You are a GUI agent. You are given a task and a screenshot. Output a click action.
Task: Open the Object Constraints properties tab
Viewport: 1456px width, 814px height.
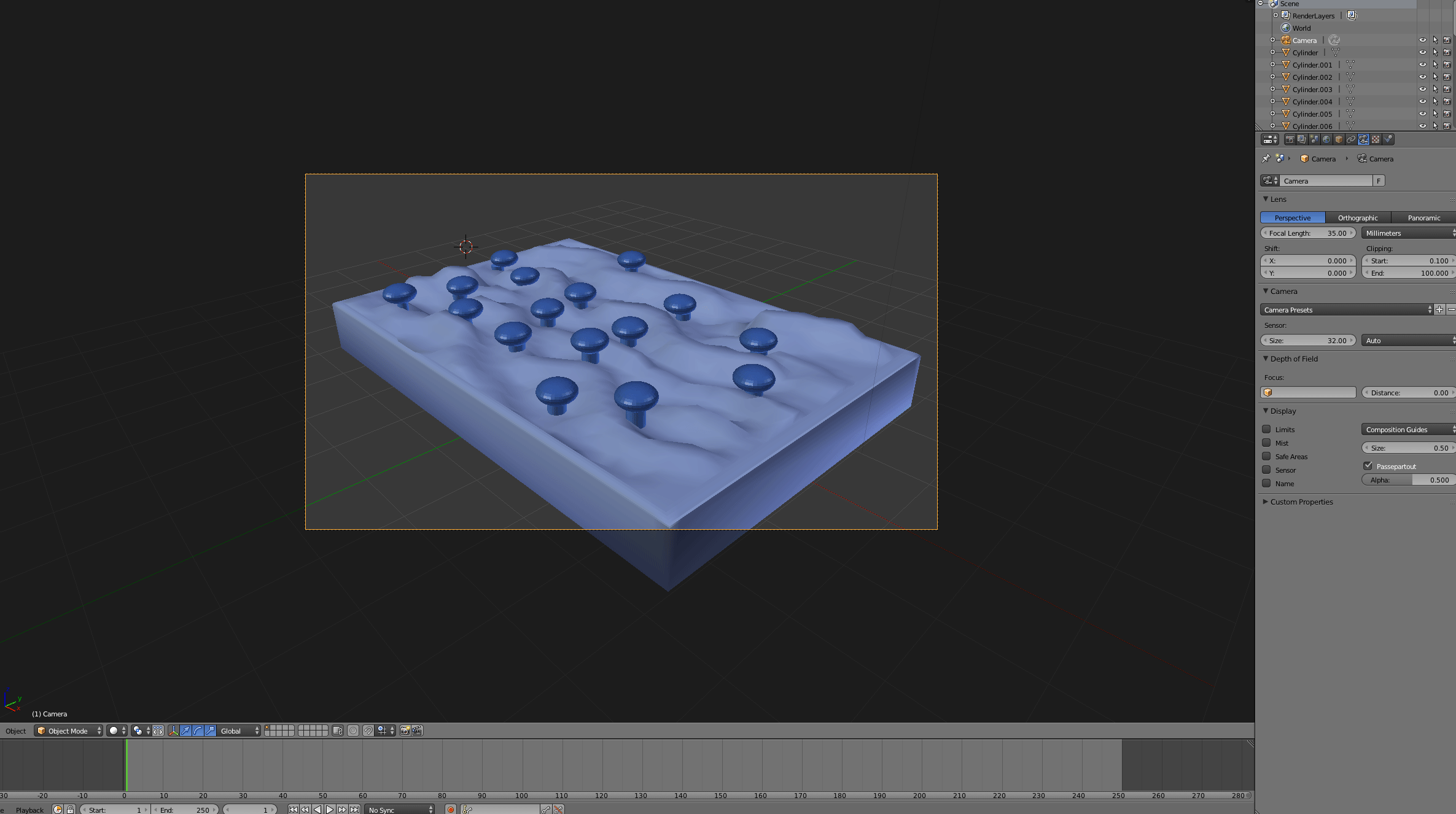pos(1351,139)
